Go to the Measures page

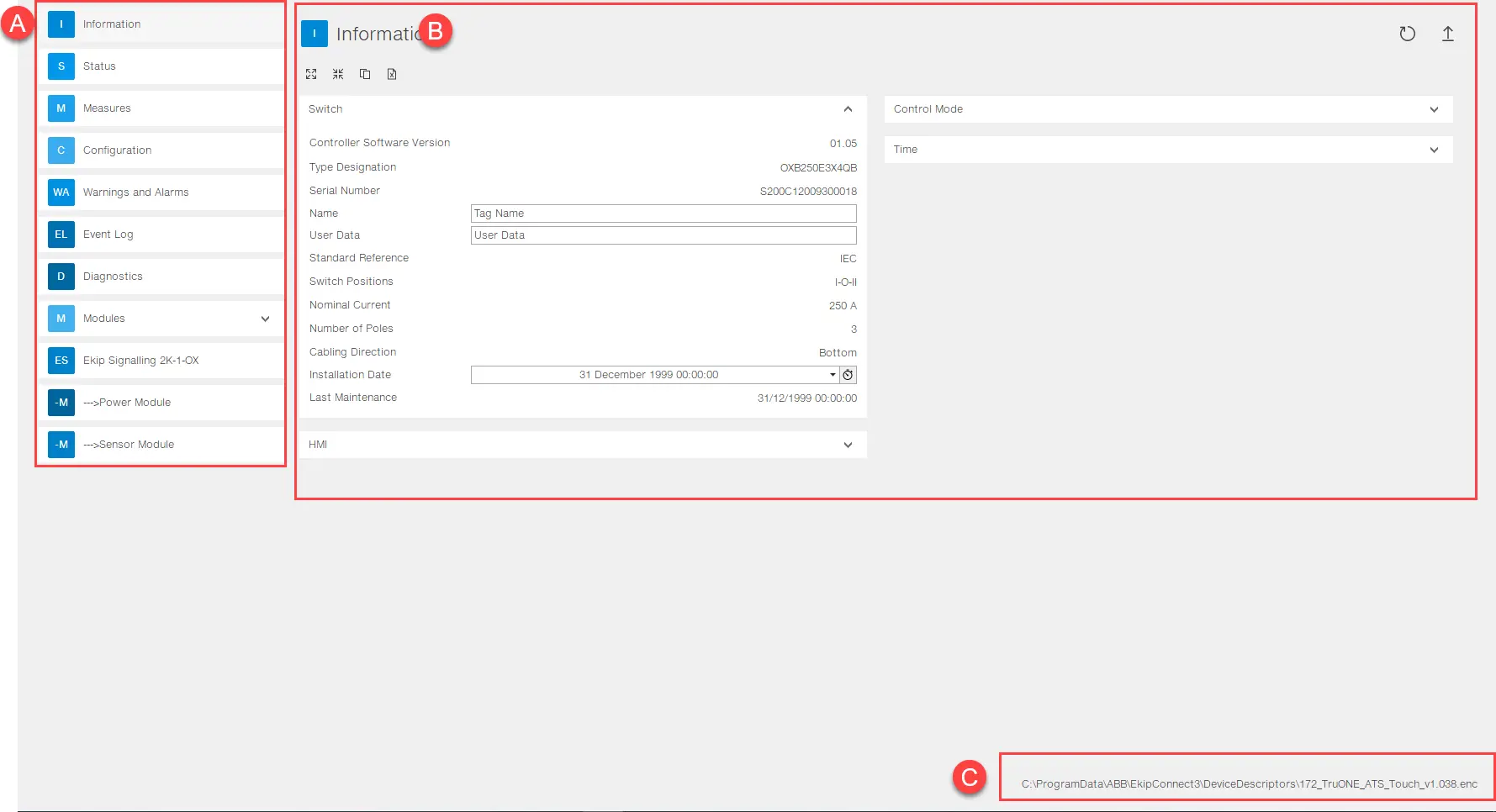pos(107,108)
